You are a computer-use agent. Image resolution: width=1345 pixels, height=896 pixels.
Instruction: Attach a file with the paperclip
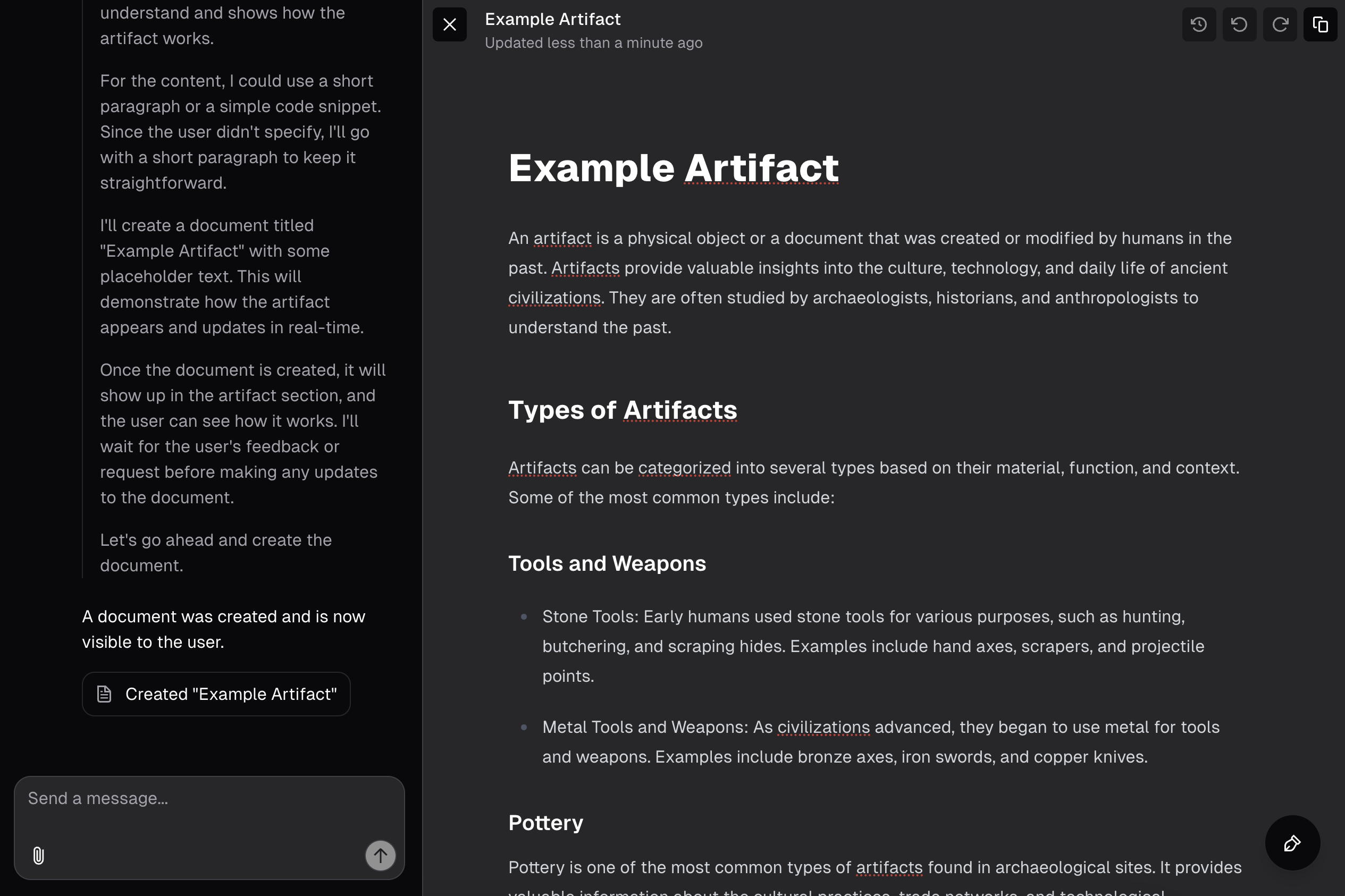point(38,856)
